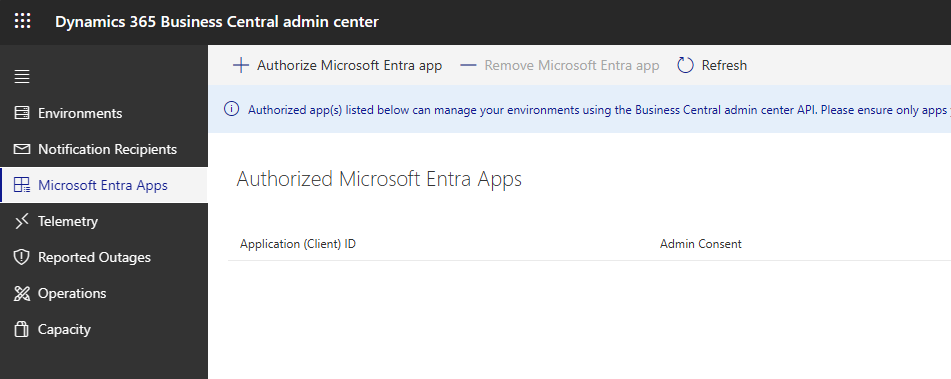Click Remove Microsoft Entra app
The image size is (951, 379).
559,65
